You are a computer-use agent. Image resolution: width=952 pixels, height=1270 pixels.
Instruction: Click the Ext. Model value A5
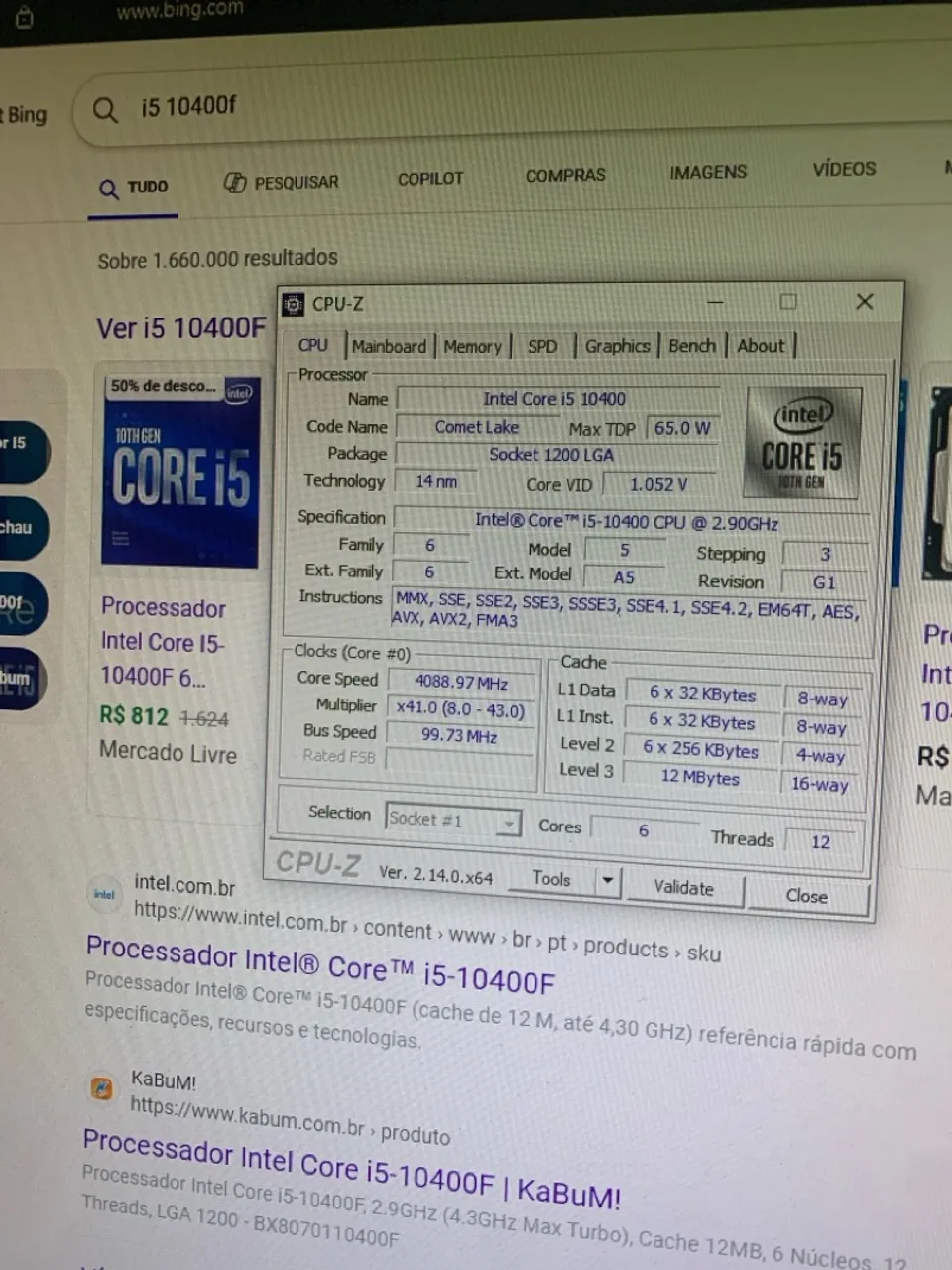[625, 576]
